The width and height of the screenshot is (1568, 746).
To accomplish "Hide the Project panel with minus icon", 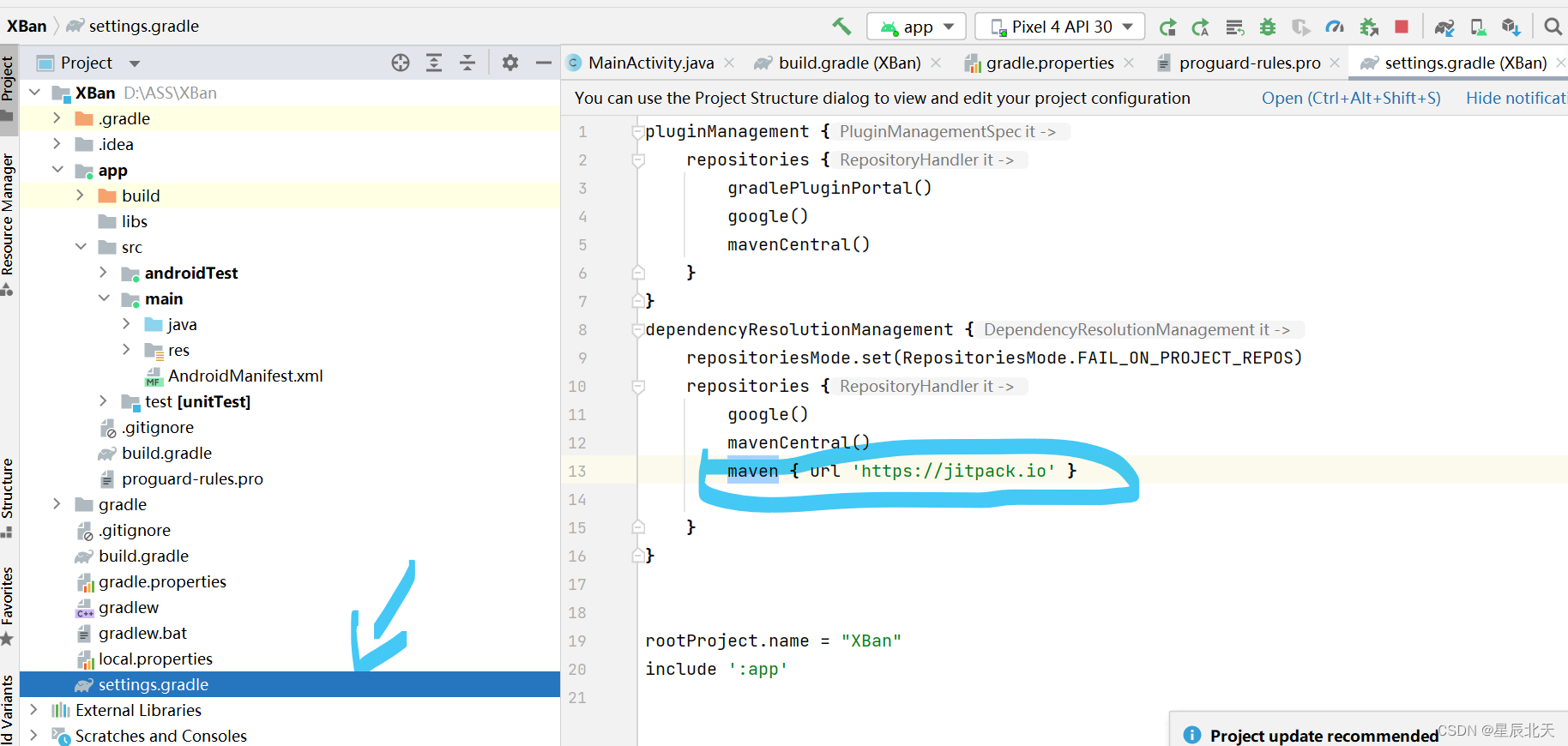I will pyautogui.click(x=543, y=63).
